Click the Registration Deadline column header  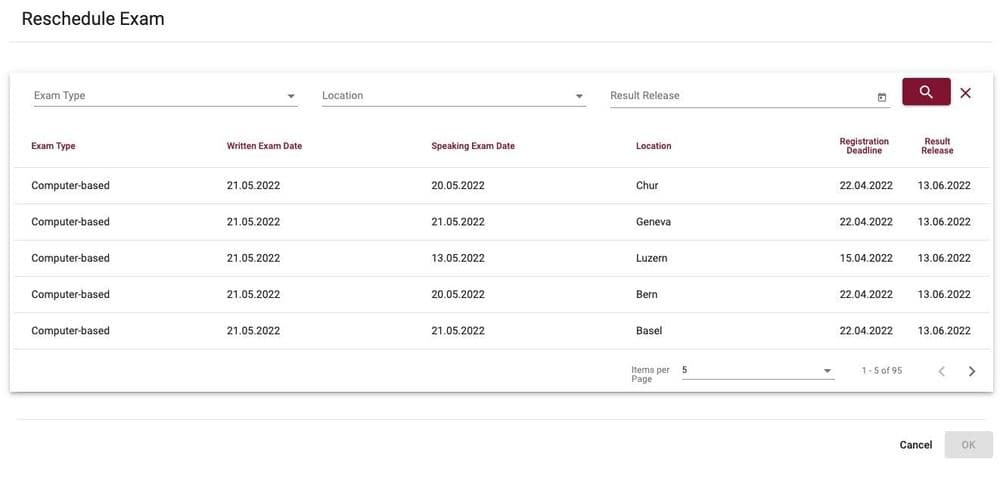pos(864,146)
